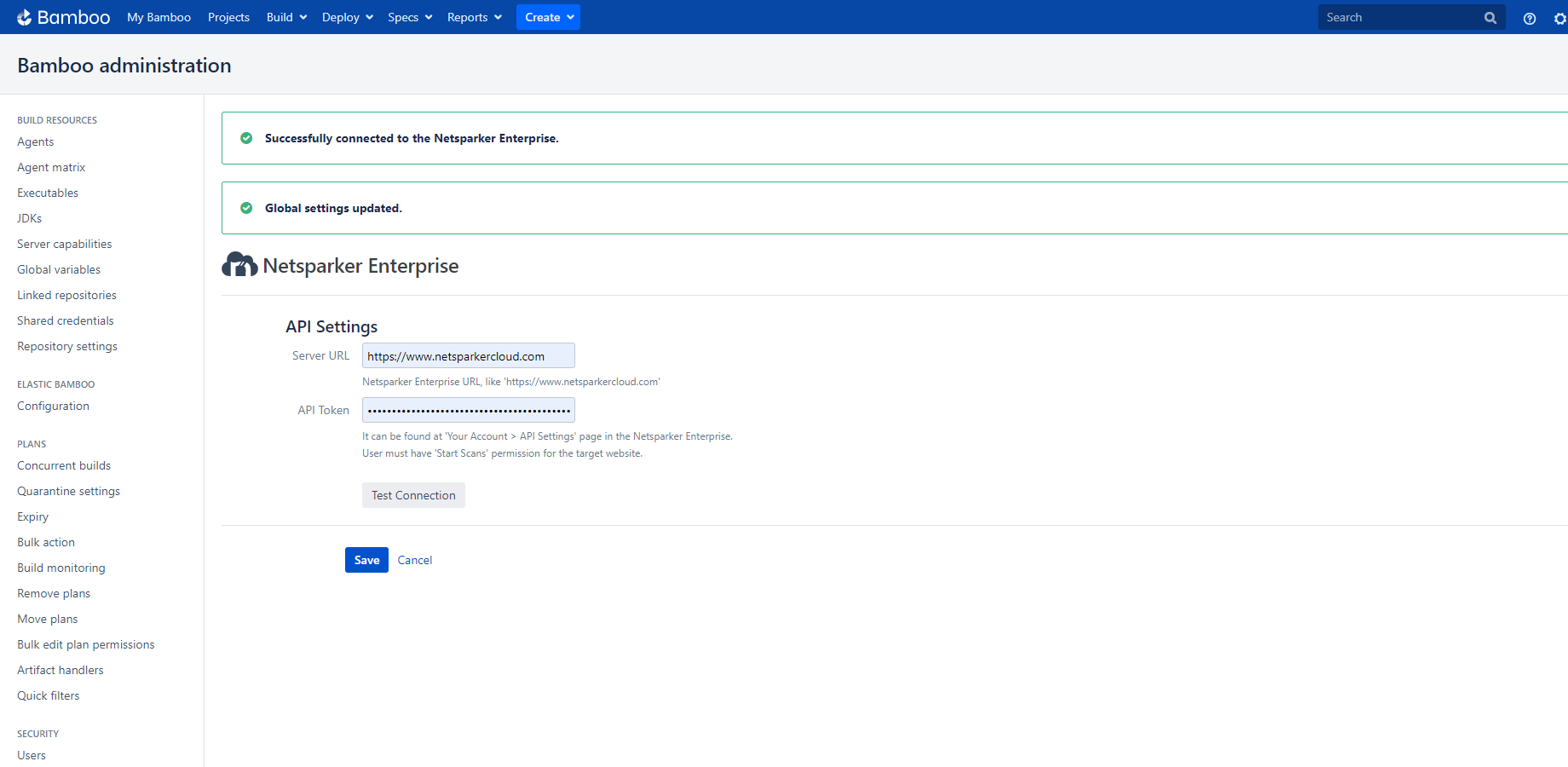Open Expiry settings link
The width and height of the screenshot is (1568, 767).
click(x=32, y=516)
